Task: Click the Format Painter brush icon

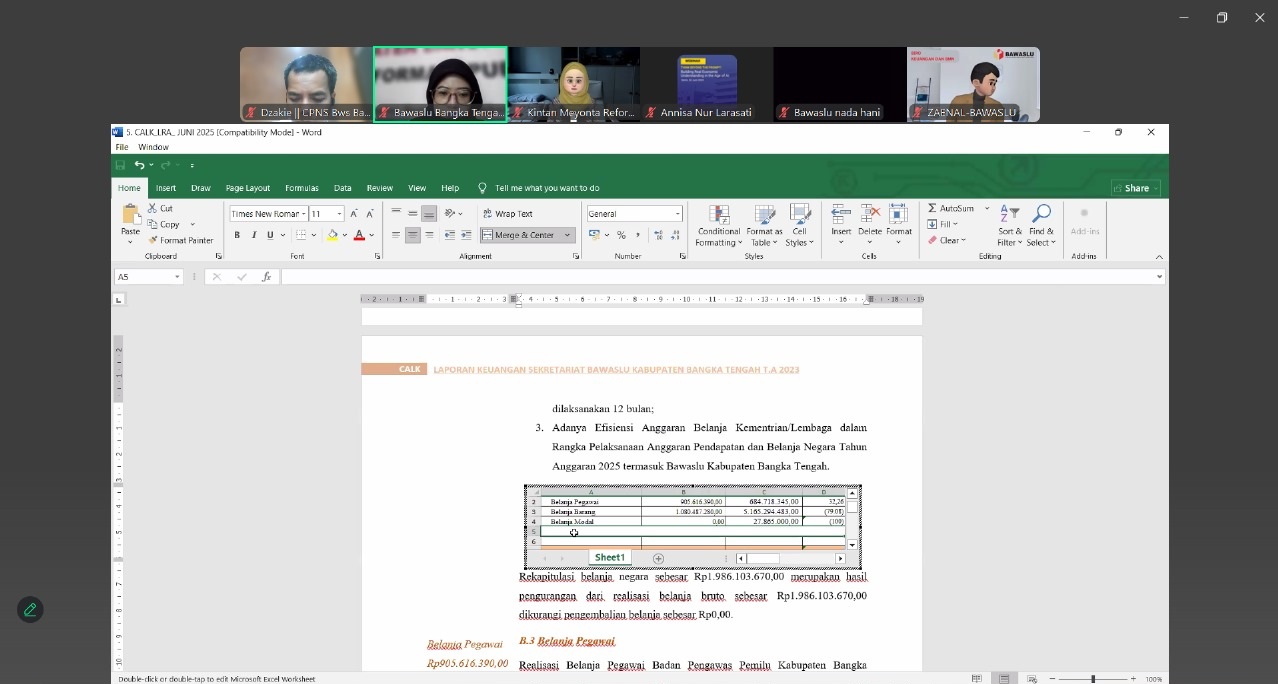Action: point(153,240)
